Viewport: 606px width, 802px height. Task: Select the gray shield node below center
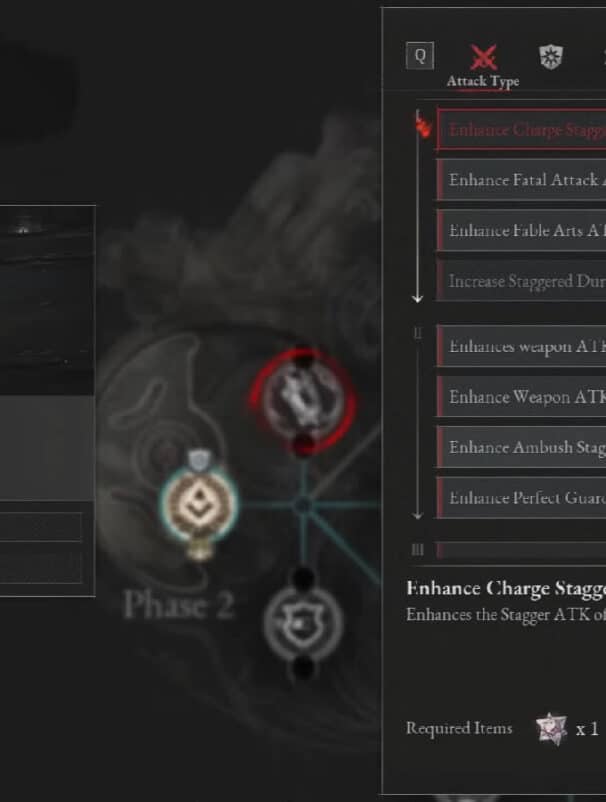303,623
